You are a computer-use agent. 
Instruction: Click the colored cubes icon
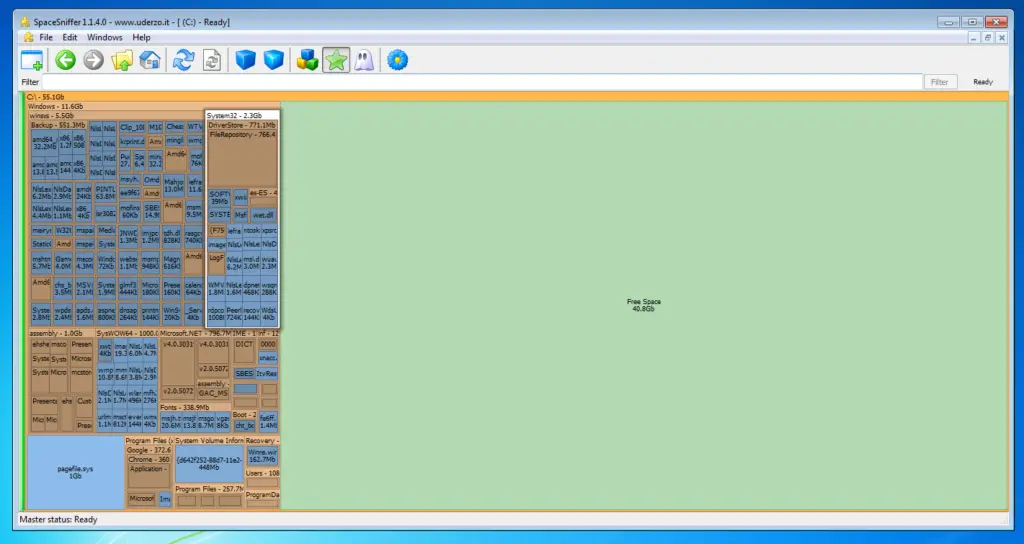(x=308, y=60)
